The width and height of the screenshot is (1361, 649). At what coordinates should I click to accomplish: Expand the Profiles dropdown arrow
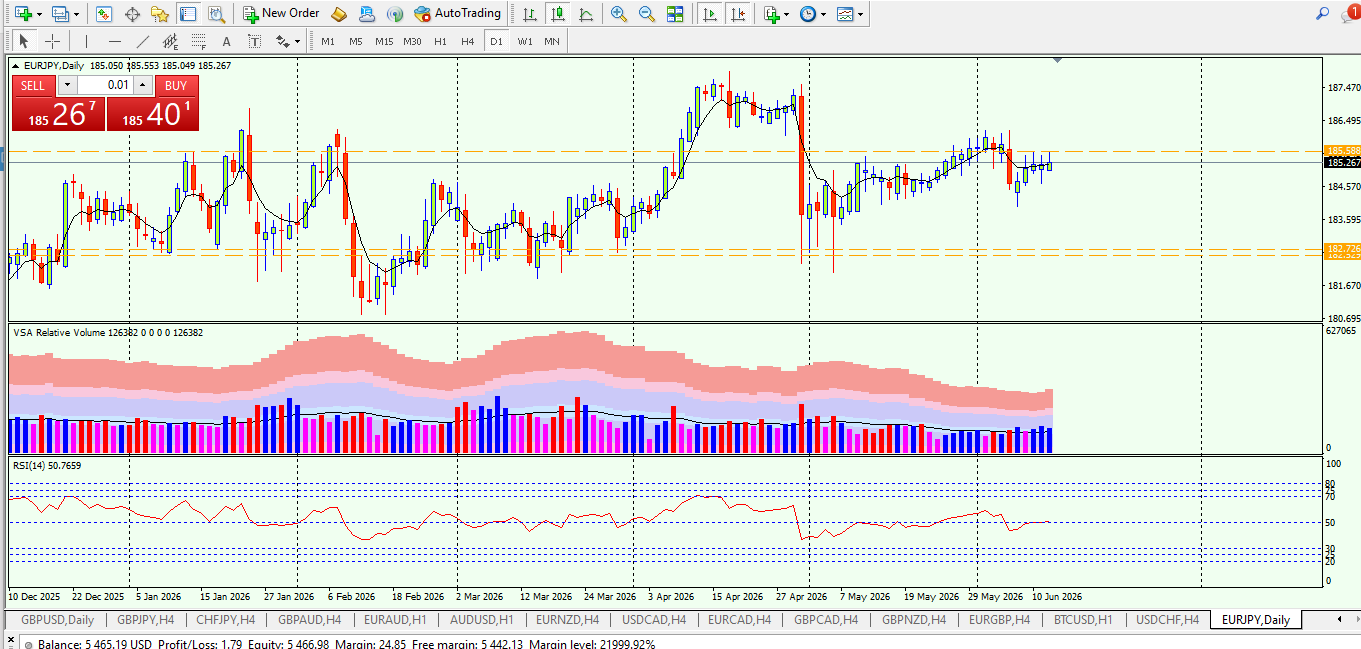pyautogui.click(x=75, y=14)
